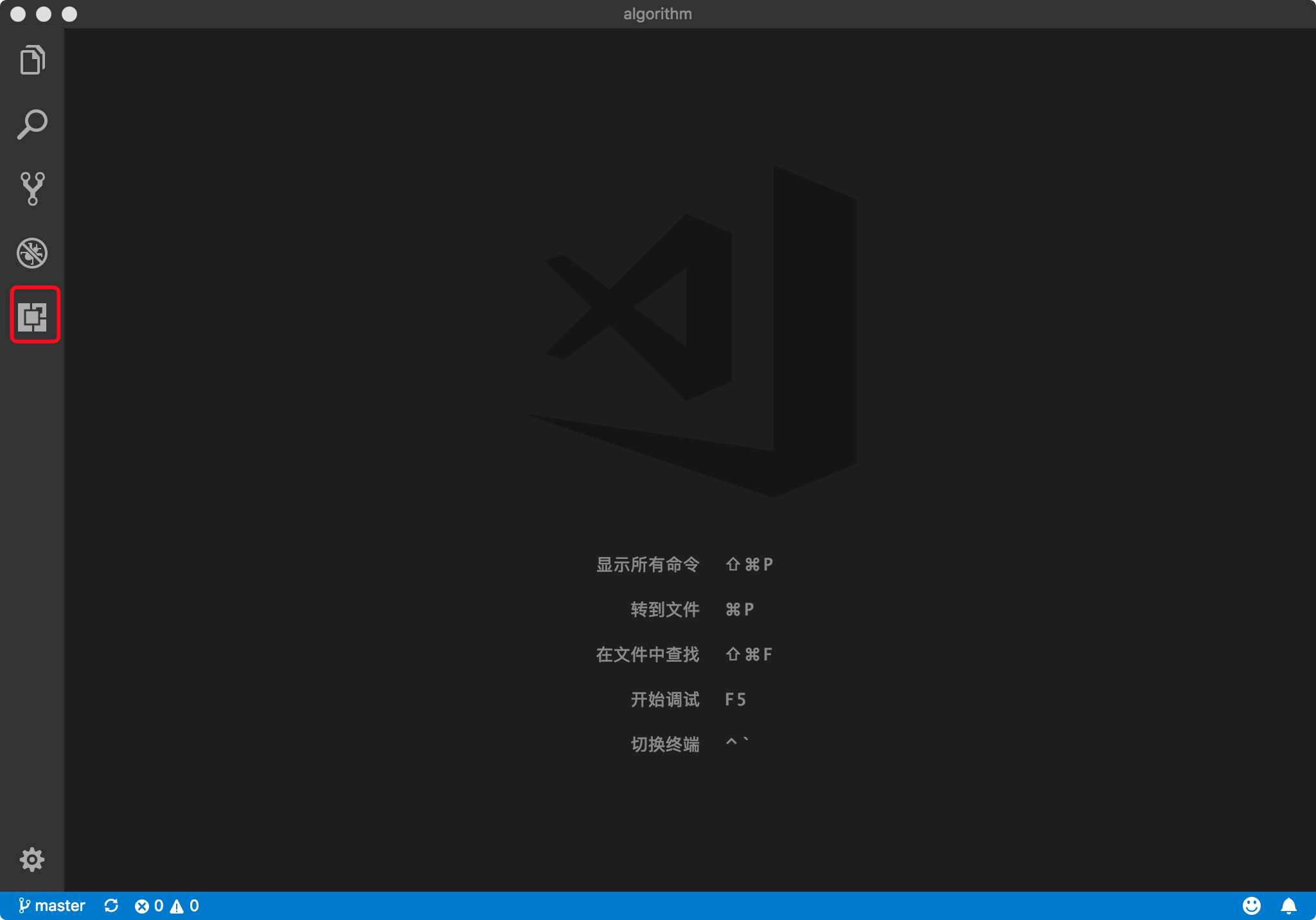Click the master branch indicator
The width and height of the screenshot is (1316, 920).
tap(52, 906)
